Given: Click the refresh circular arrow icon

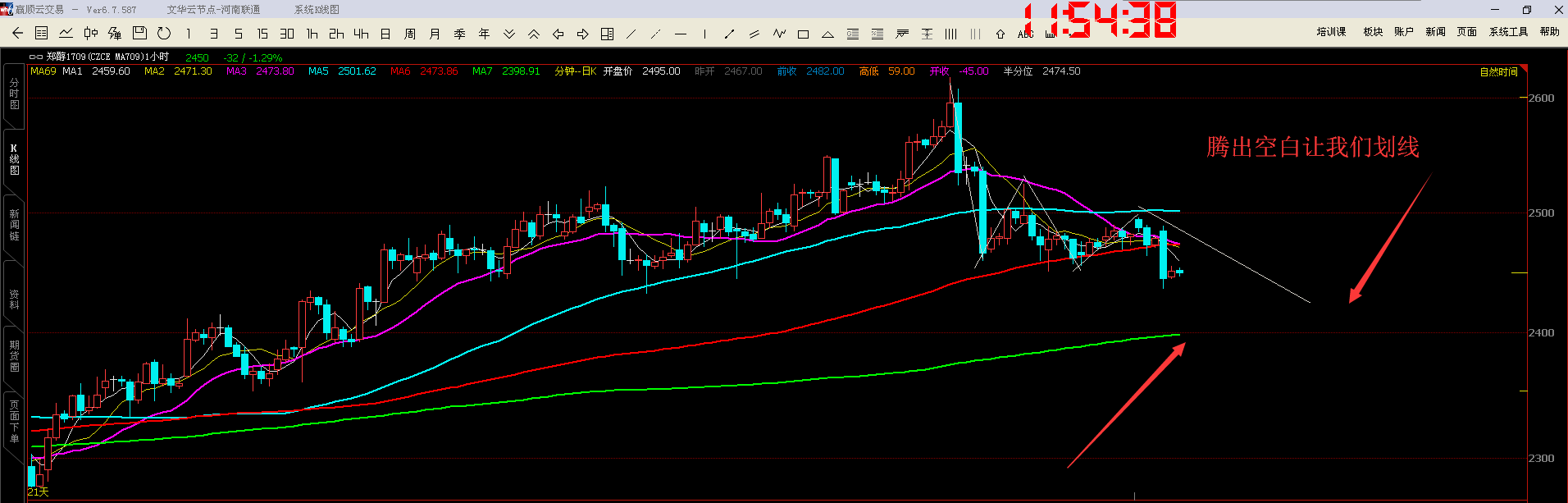Looking at the screenshot, I should (164, 34).
